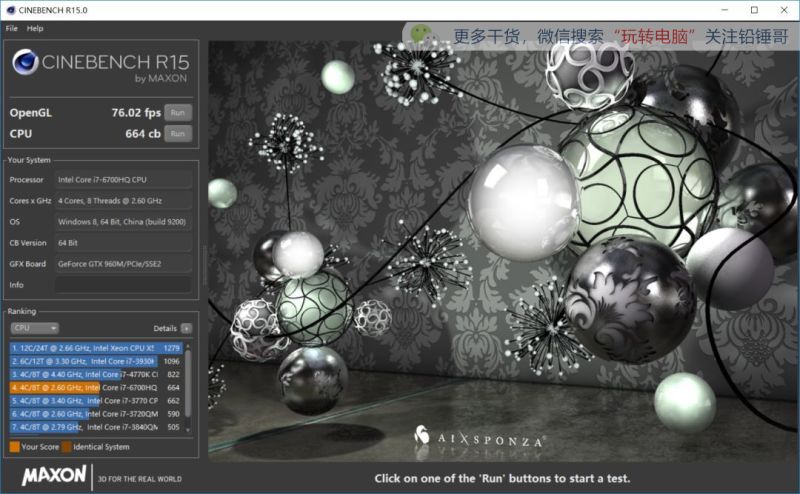The width and height of the screenshot is (800, 494).
Task: Select ranking row 2 Core i7-3930K 1096
Action: [x=96, y=361]
